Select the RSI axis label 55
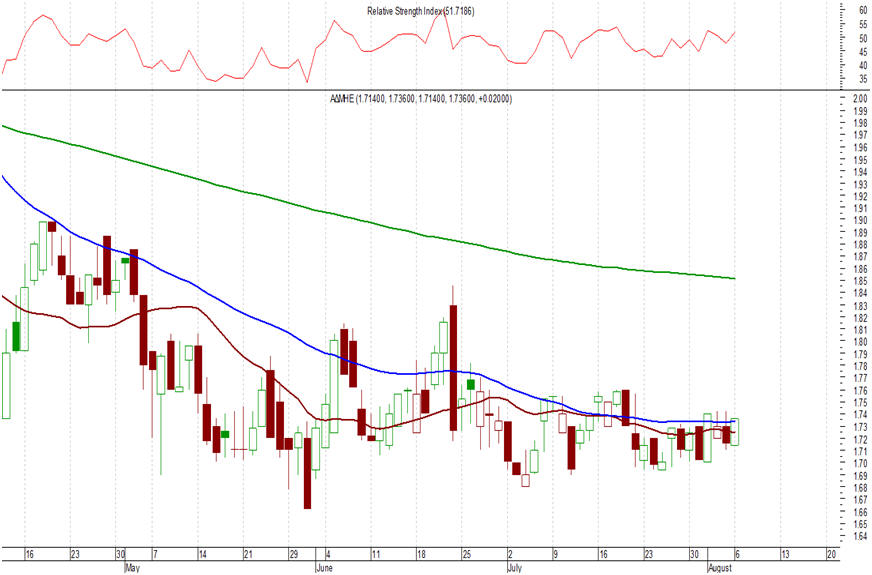 coord(863,24)
